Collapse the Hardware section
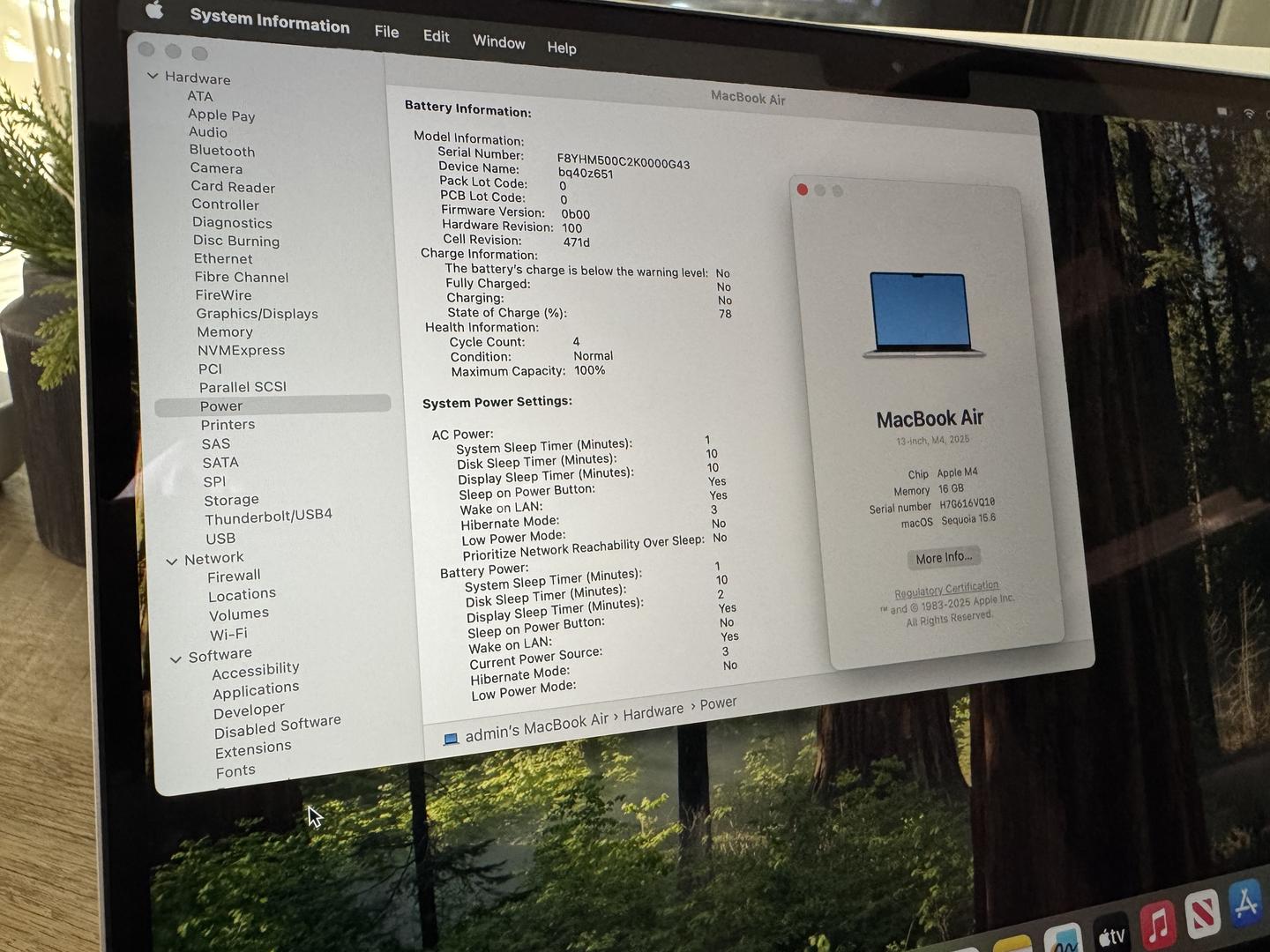This screenshot has width=1270, height=952. pos(153,76)
